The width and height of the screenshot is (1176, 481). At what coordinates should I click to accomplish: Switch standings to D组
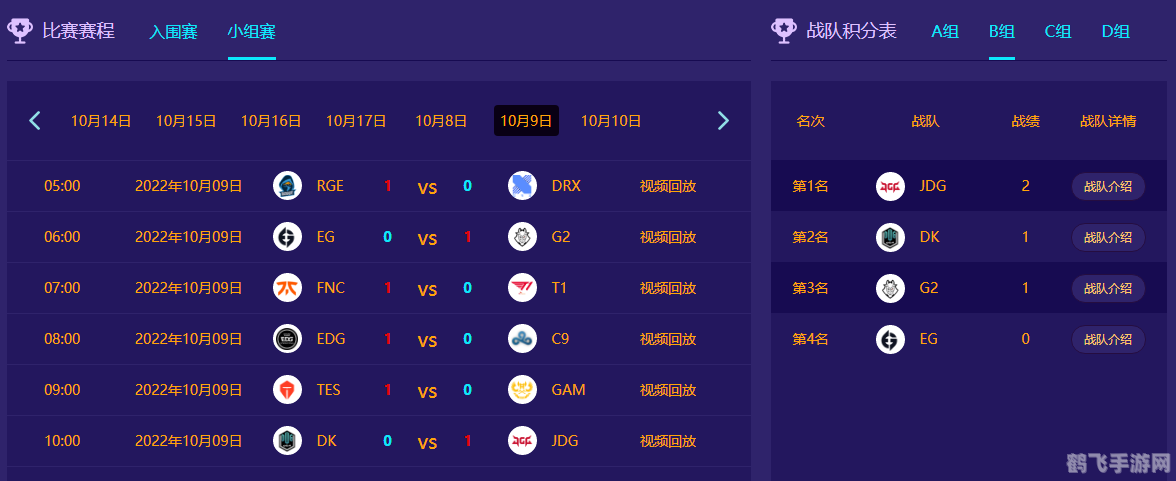click(1116, 31)
